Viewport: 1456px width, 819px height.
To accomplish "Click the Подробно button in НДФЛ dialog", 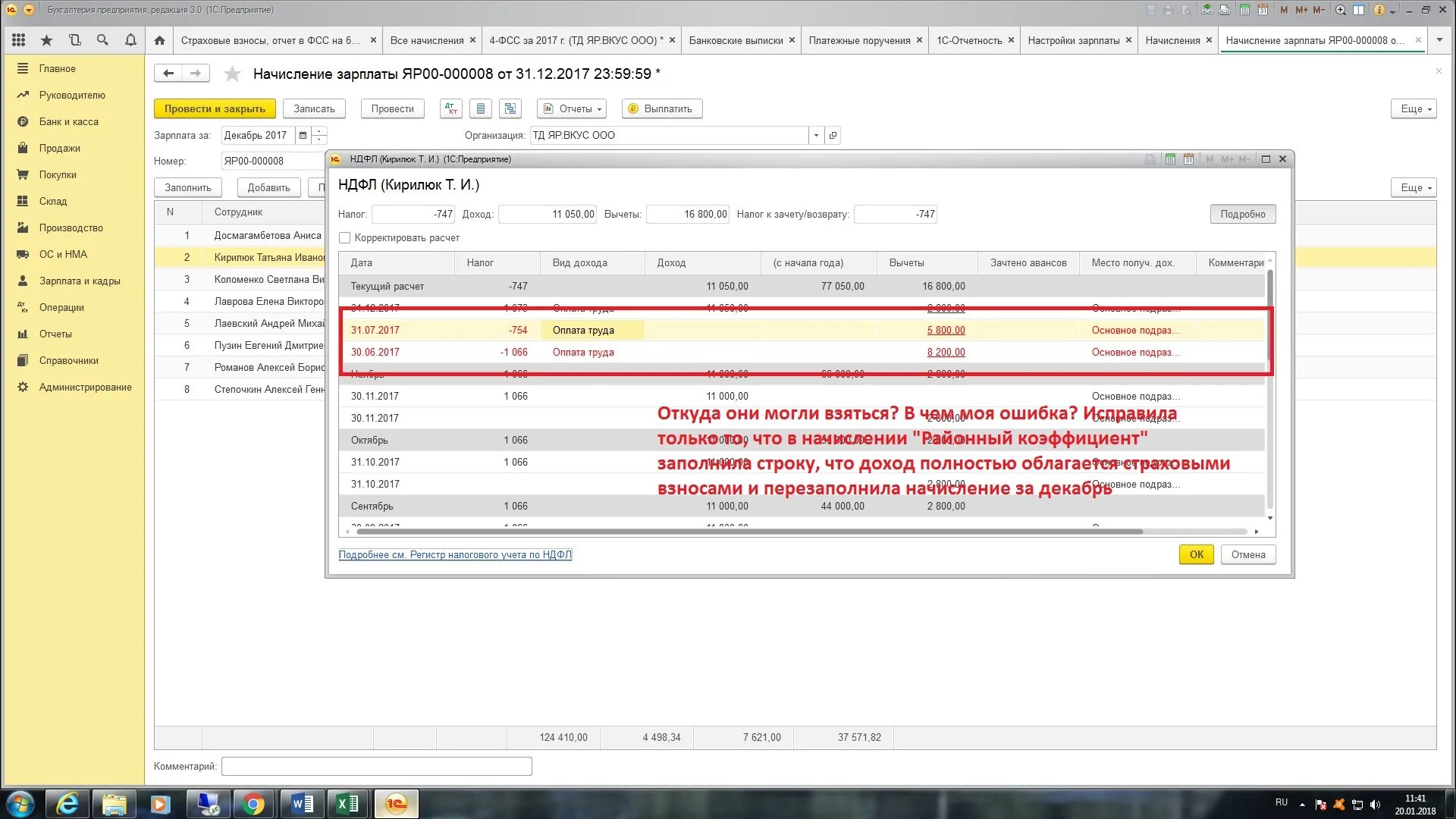I will 1243,214.
